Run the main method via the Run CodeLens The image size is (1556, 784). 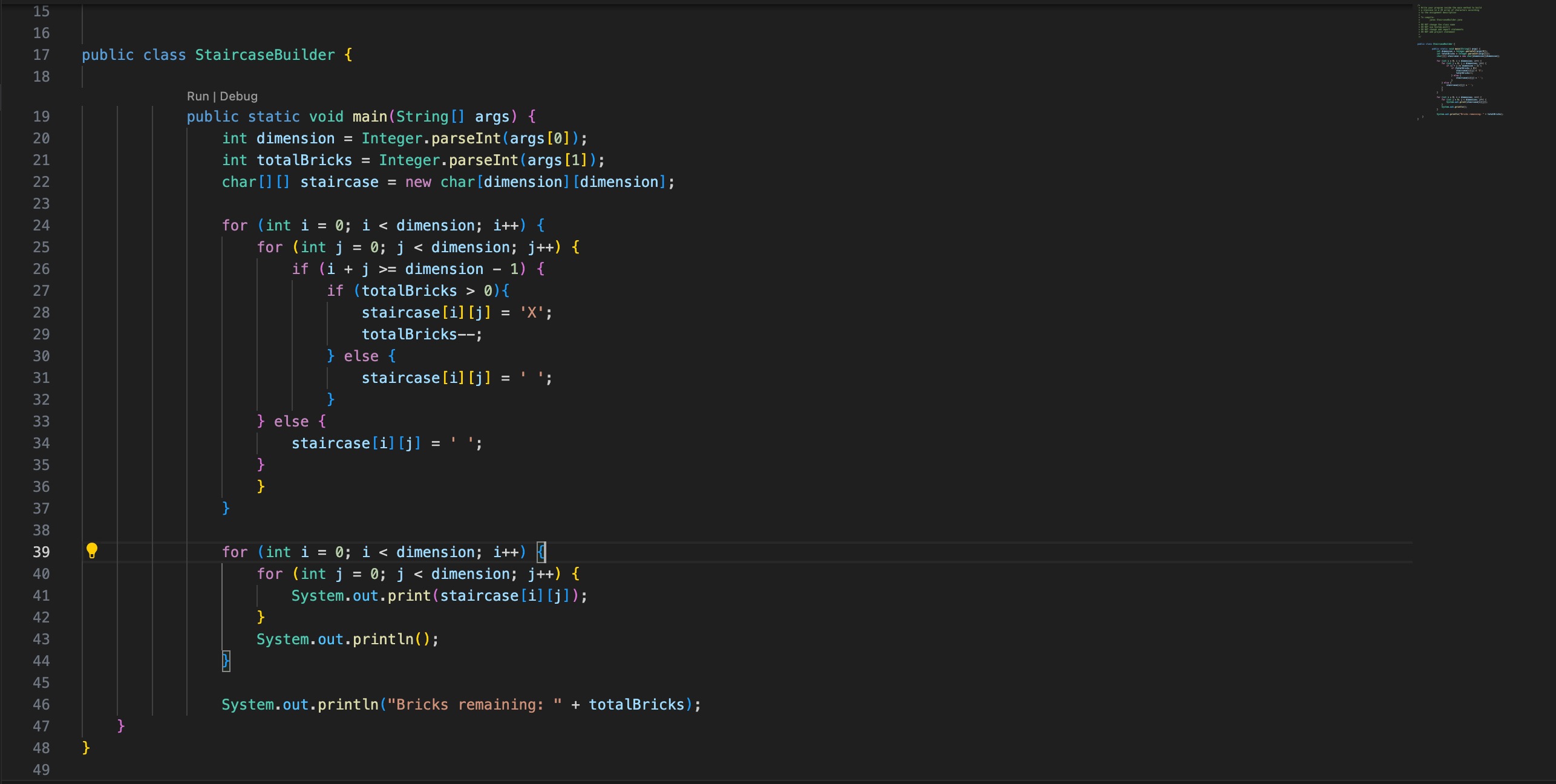198,96
